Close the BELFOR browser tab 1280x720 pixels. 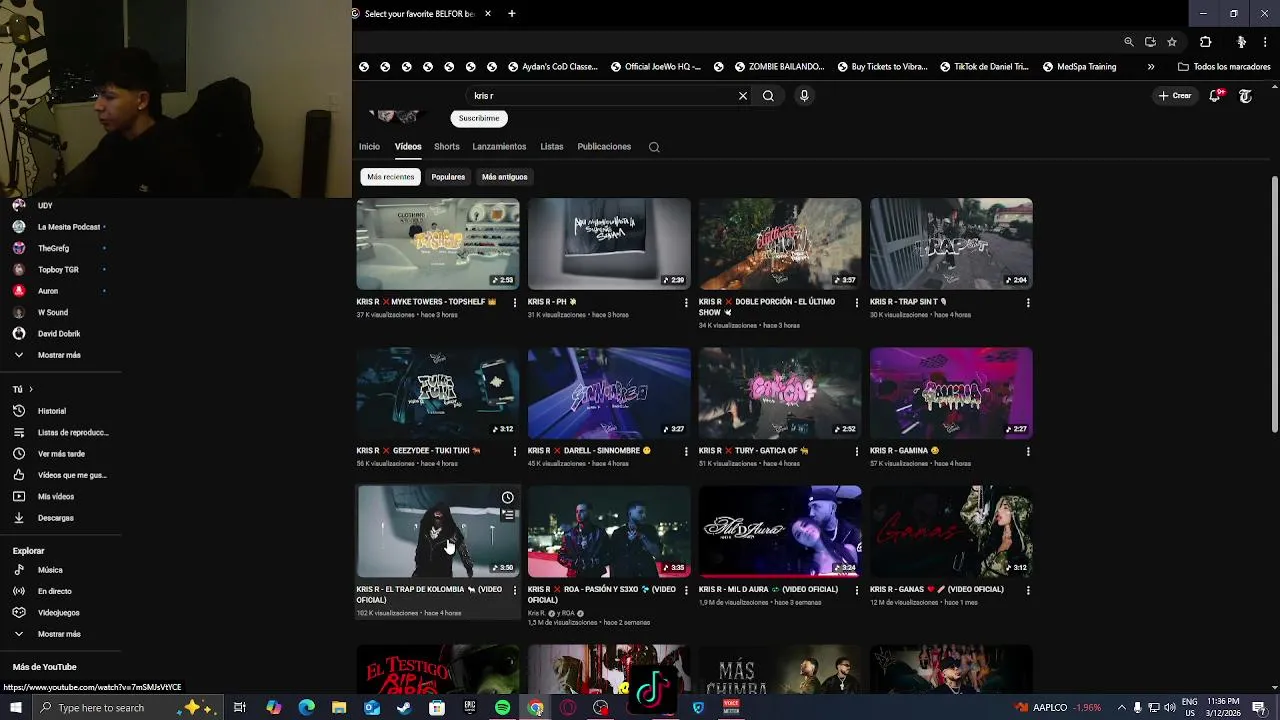point(488,14)
